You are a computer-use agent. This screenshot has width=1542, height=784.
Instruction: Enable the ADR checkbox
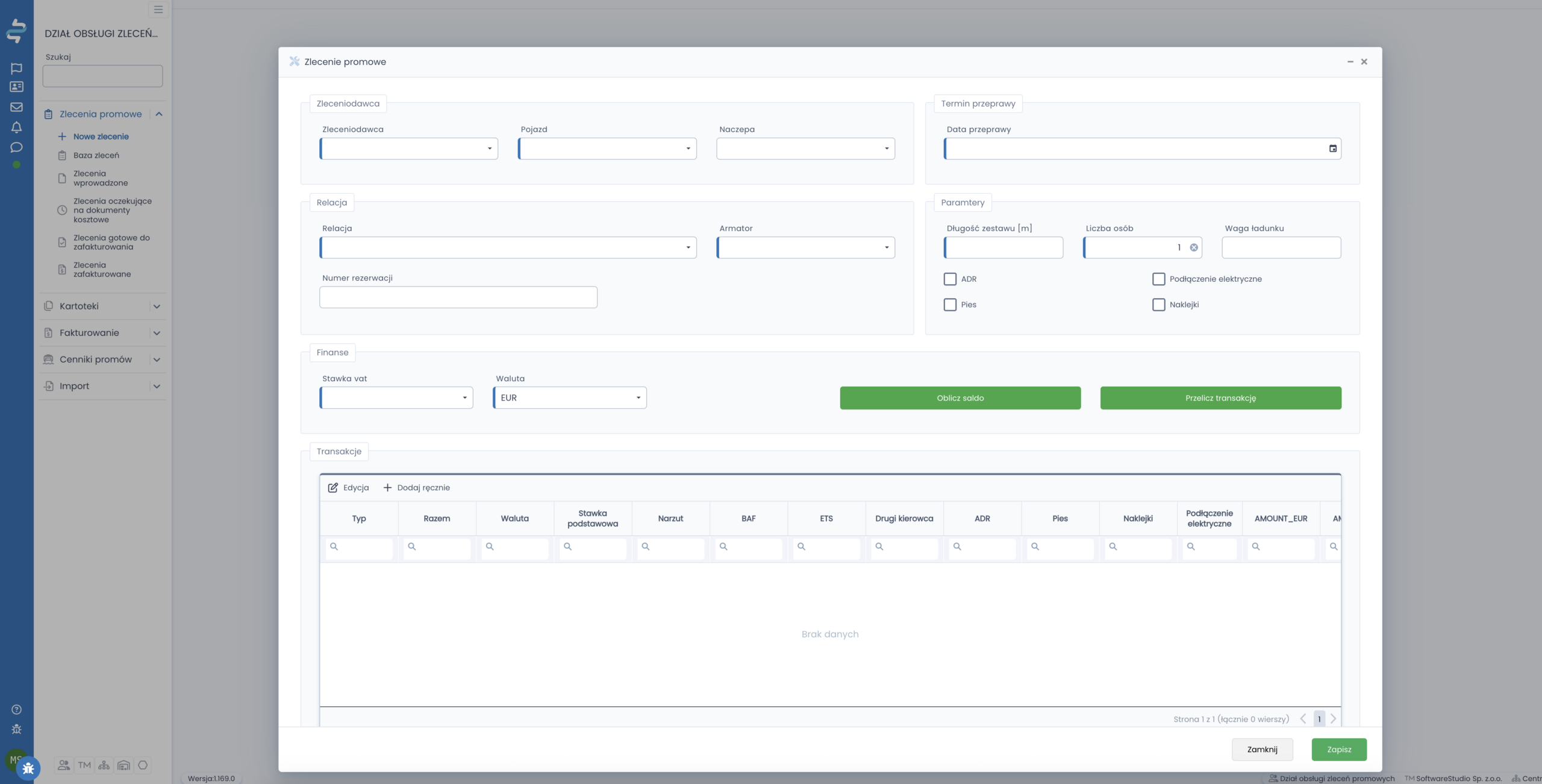point(950,279)
